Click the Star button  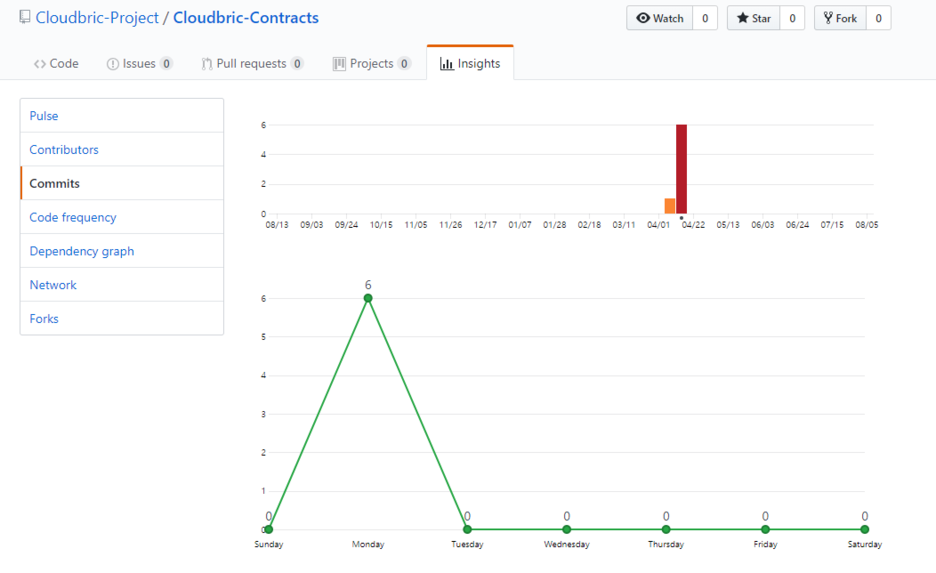[x=753, y=18]
